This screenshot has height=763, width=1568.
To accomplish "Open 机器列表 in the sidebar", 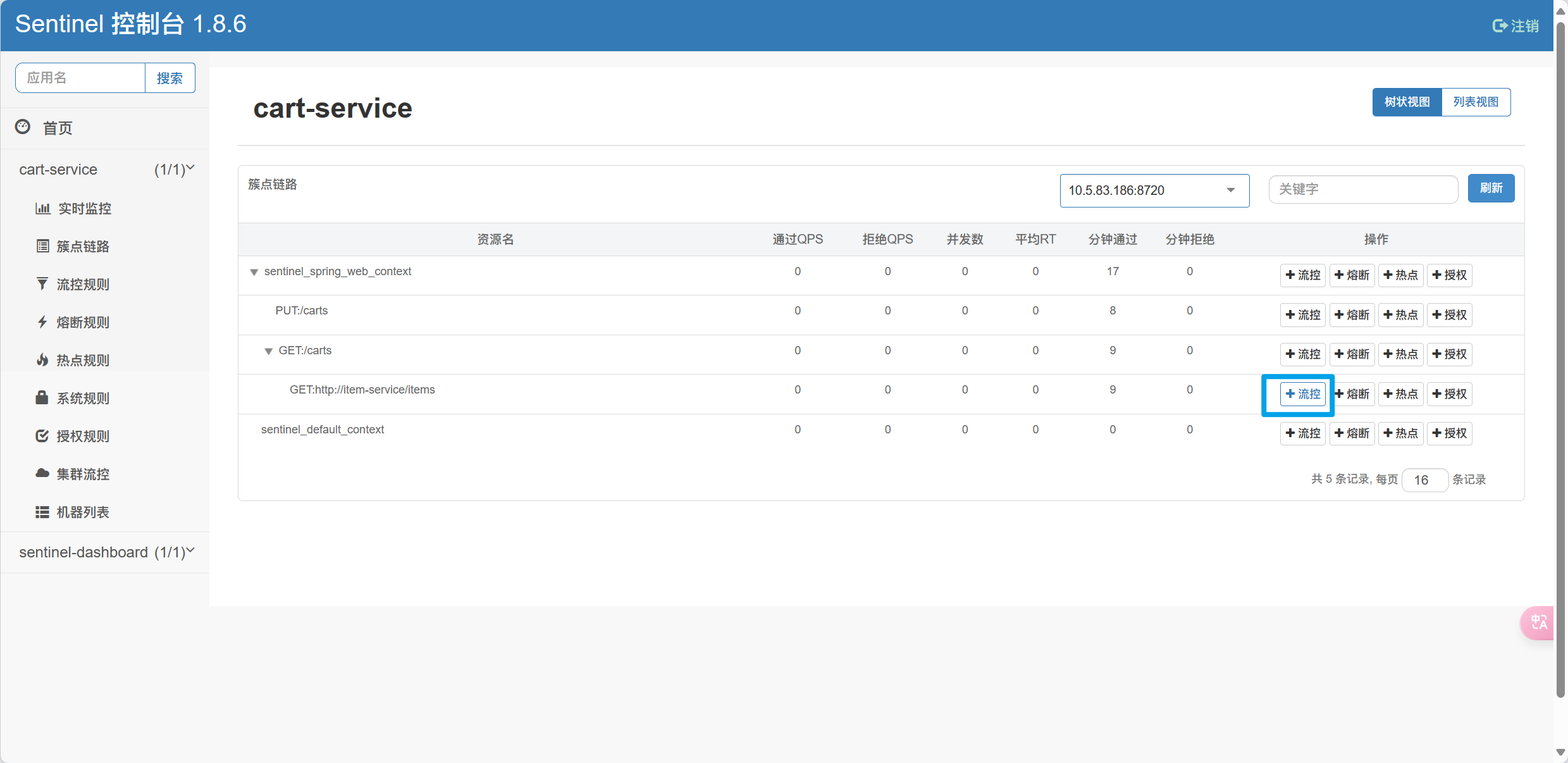I will point(82,512).
